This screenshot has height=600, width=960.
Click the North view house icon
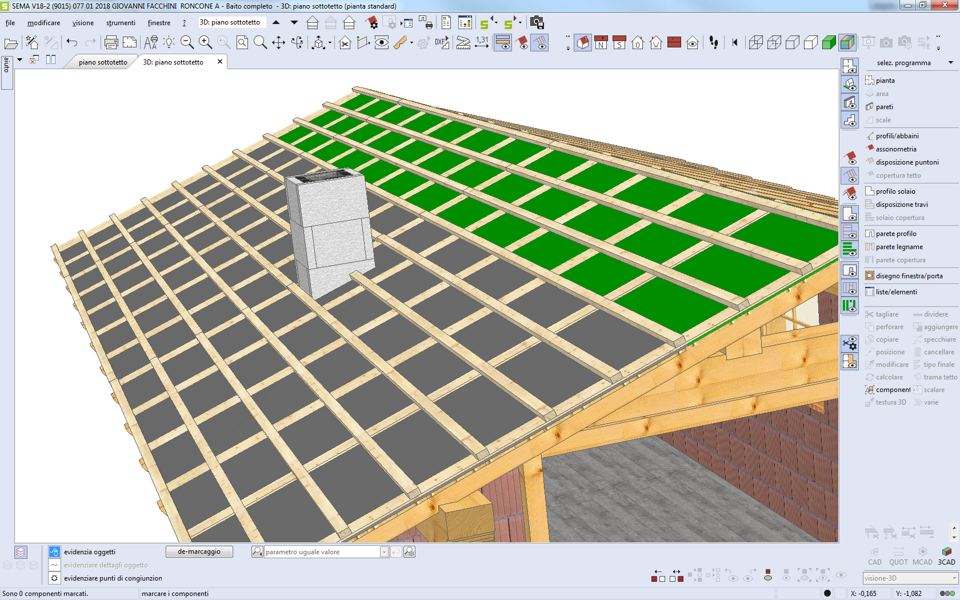601,43
